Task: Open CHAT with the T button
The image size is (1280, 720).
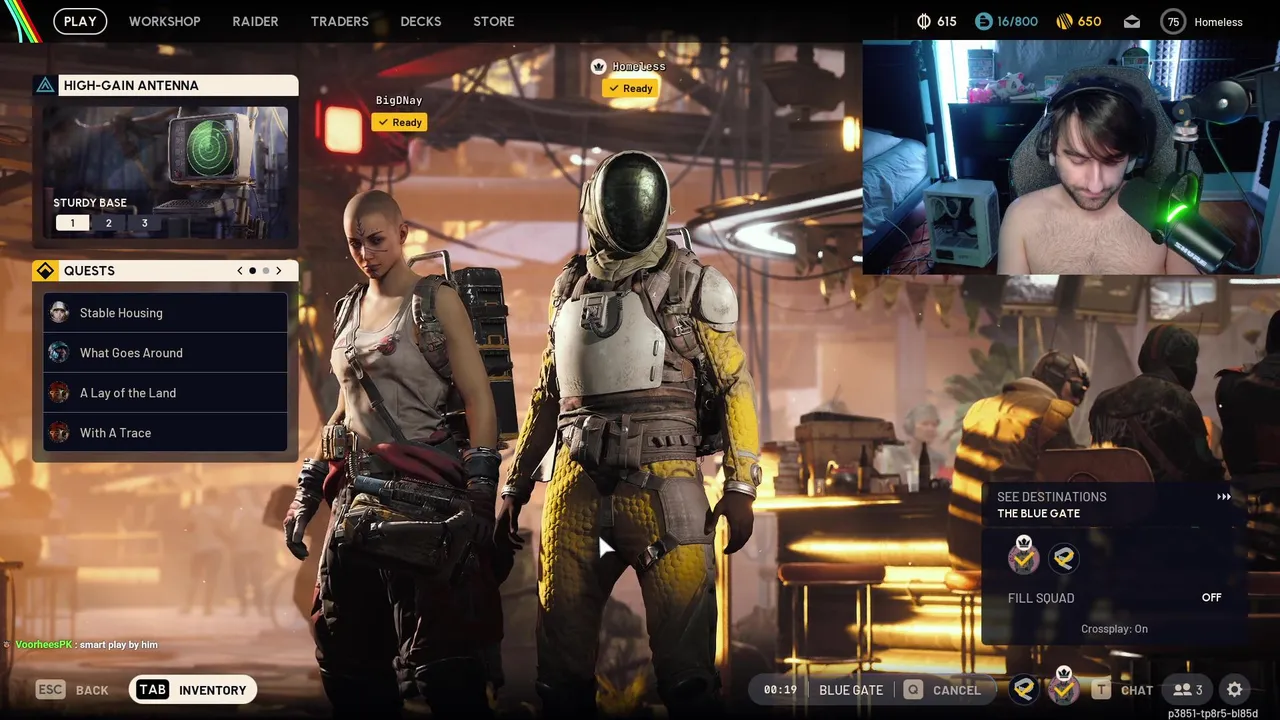Action: coord(1122,690)
